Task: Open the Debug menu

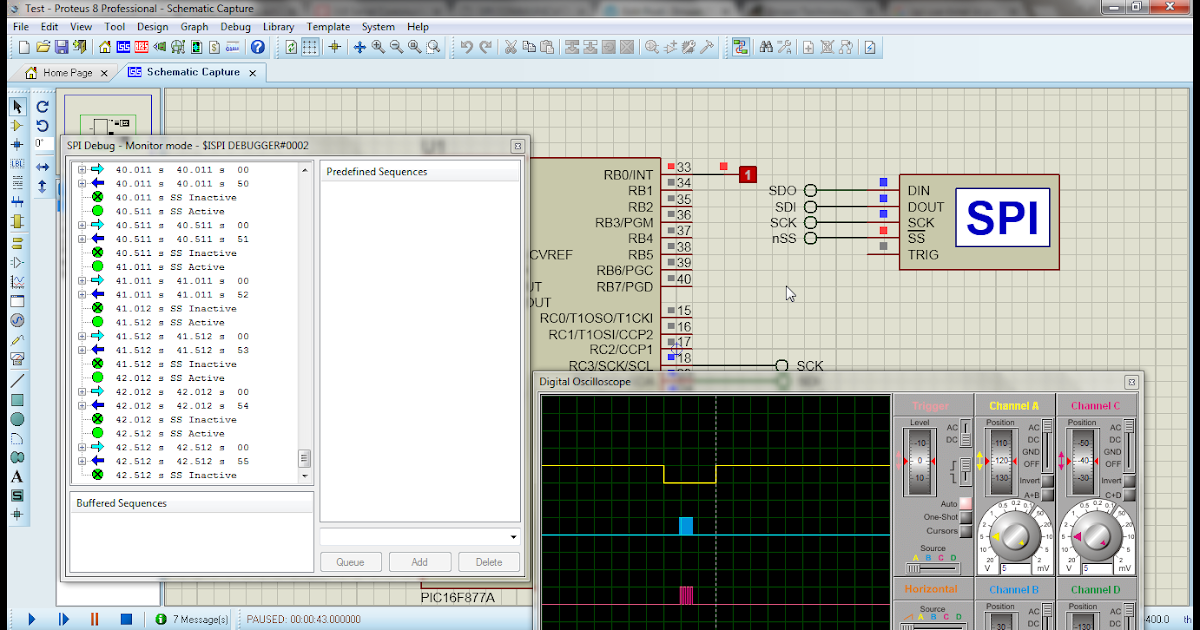Action: (x=235, y=27)
